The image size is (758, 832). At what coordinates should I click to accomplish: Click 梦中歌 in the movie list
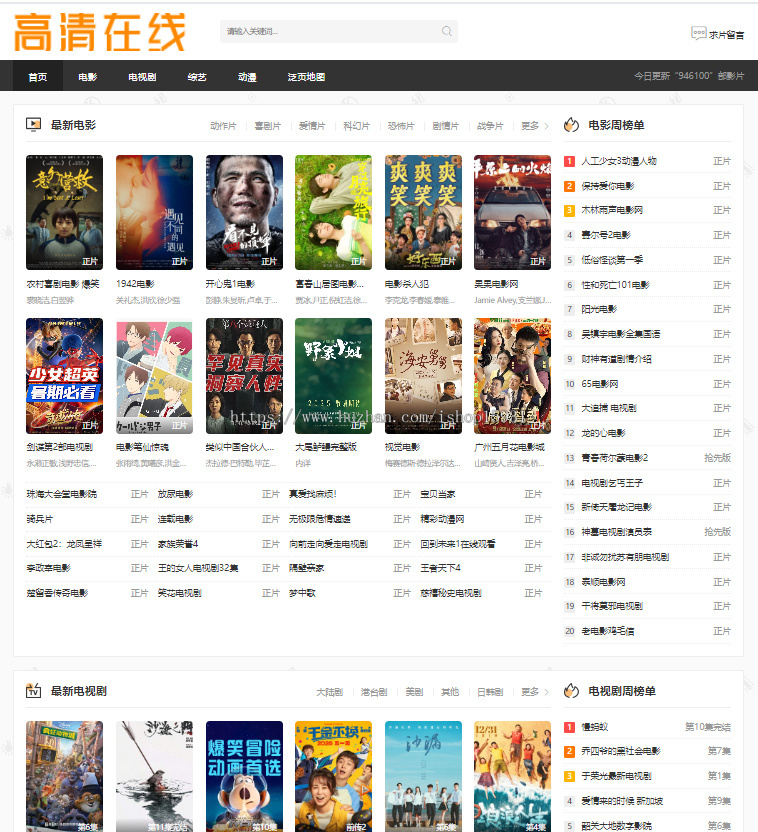click(x=302, y=593)
